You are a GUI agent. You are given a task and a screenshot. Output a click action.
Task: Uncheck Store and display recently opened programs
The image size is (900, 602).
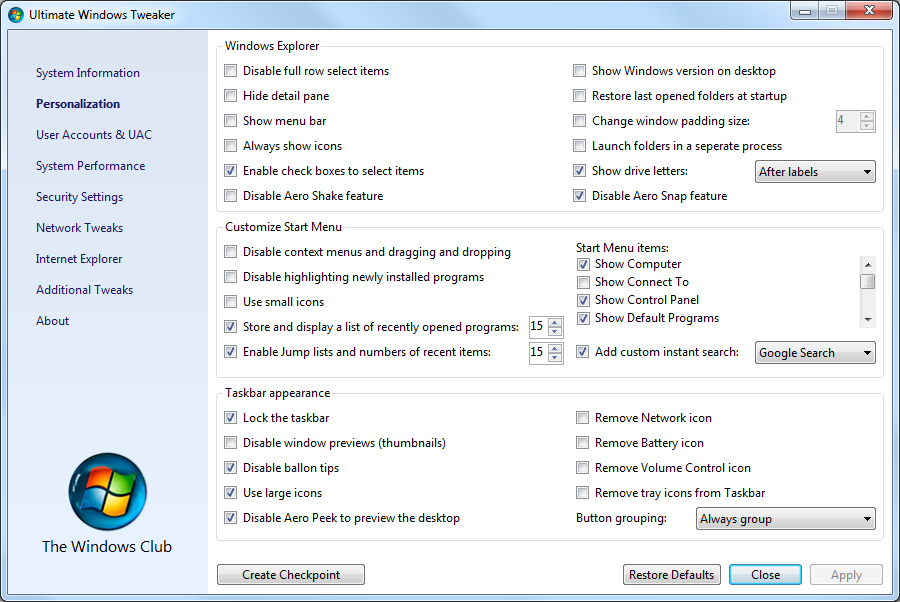coord(230,327)
